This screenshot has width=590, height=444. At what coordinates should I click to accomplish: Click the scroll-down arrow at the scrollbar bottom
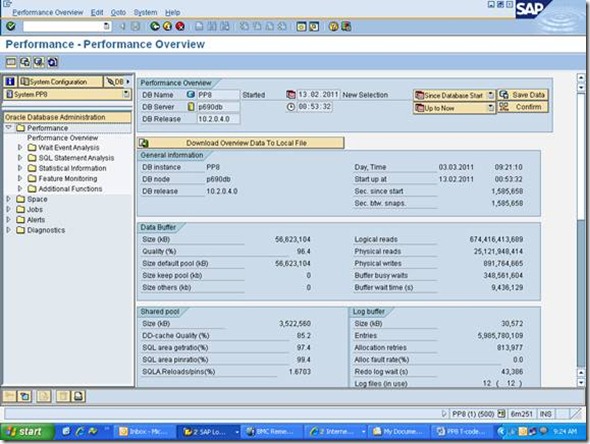point(581,383)
